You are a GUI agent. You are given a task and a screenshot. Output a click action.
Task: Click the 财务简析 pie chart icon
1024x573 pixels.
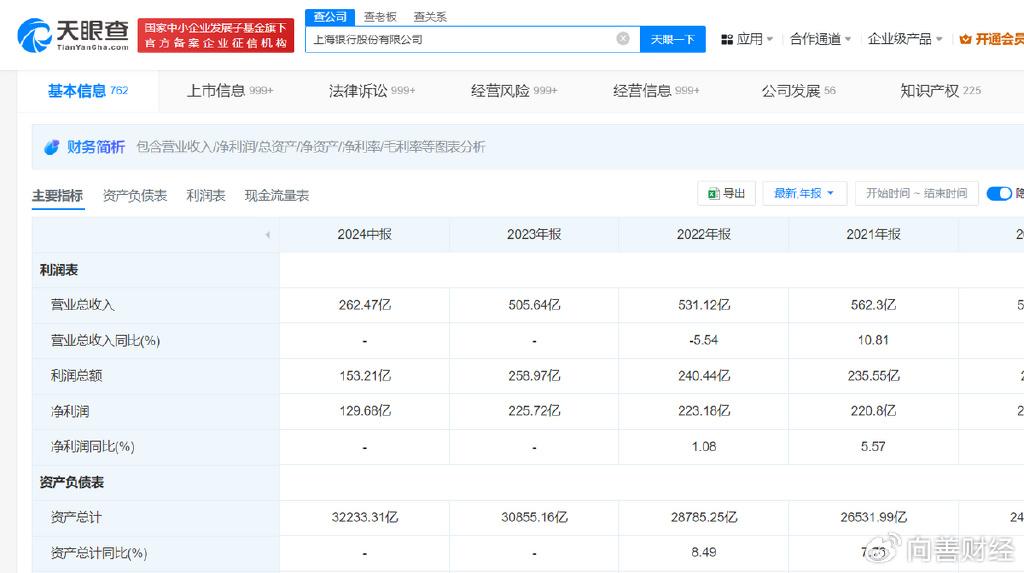52,147
